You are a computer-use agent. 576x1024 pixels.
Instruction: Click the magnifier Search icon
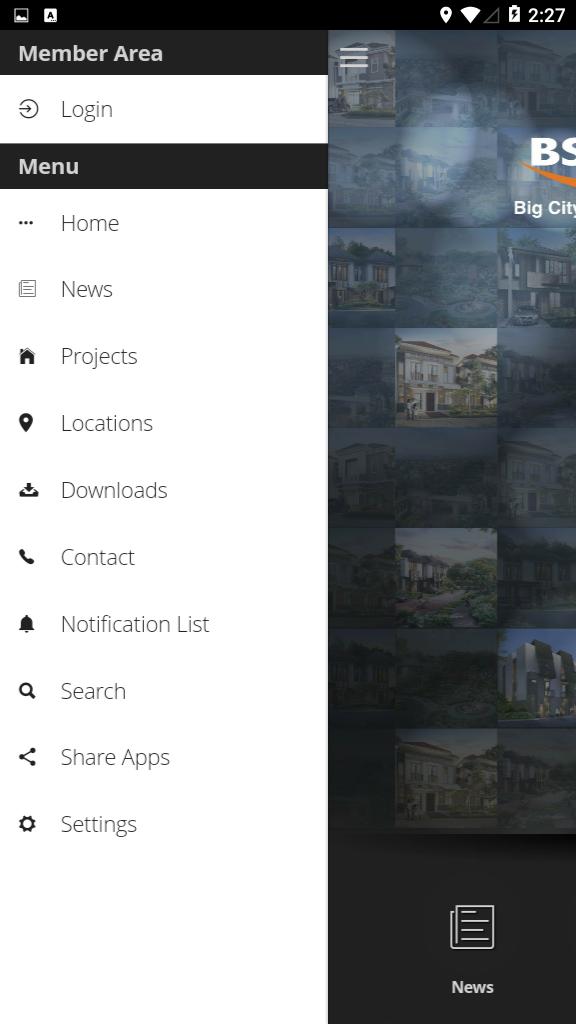click(27, 691)
